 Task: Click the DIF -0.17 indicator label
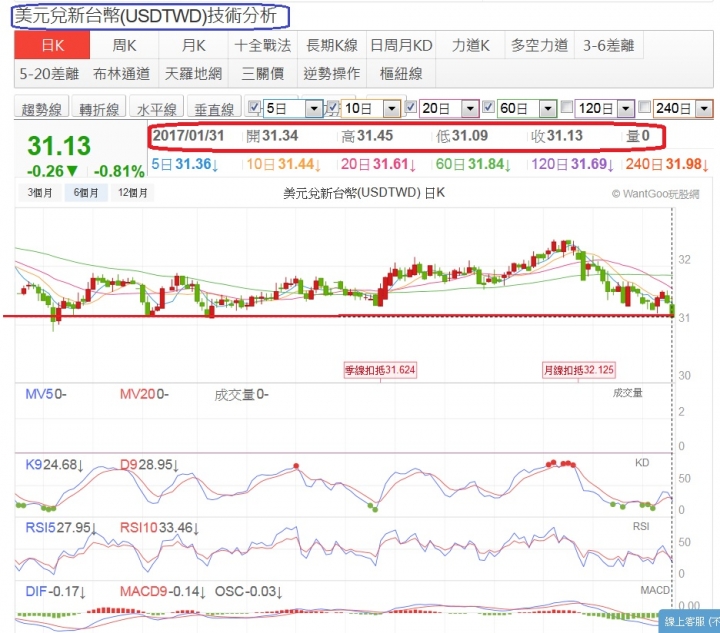click(55, 591)
